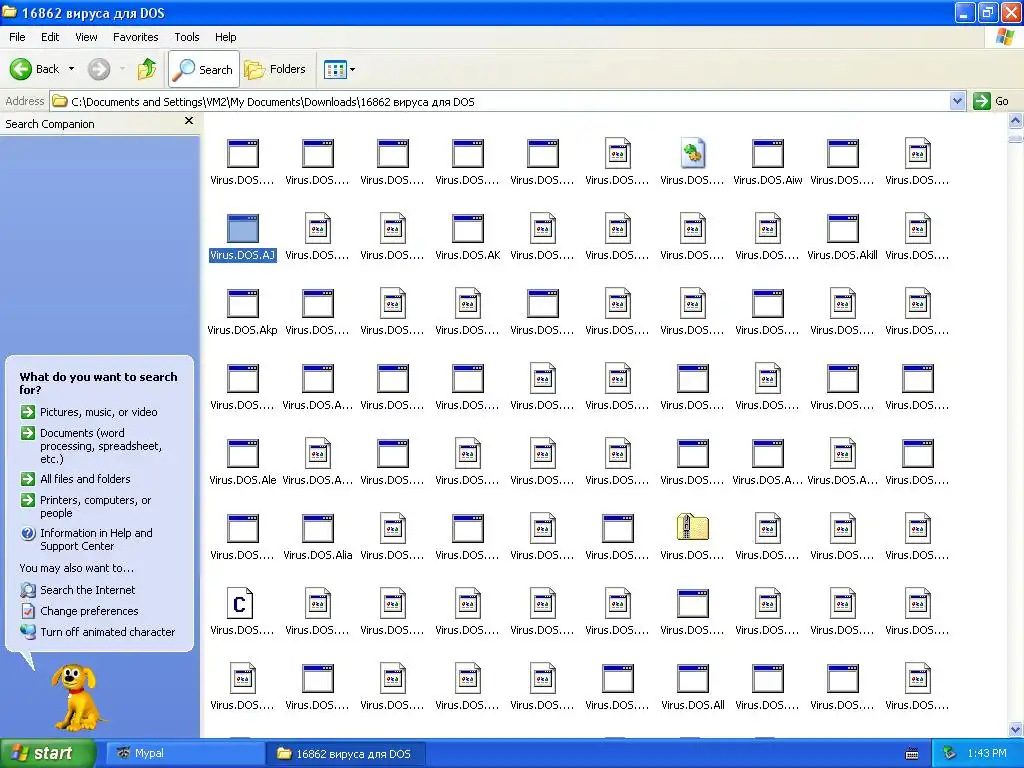Choose All files and folders search
This screenshot has width=1024, height=768.
(x=85, y=479)
